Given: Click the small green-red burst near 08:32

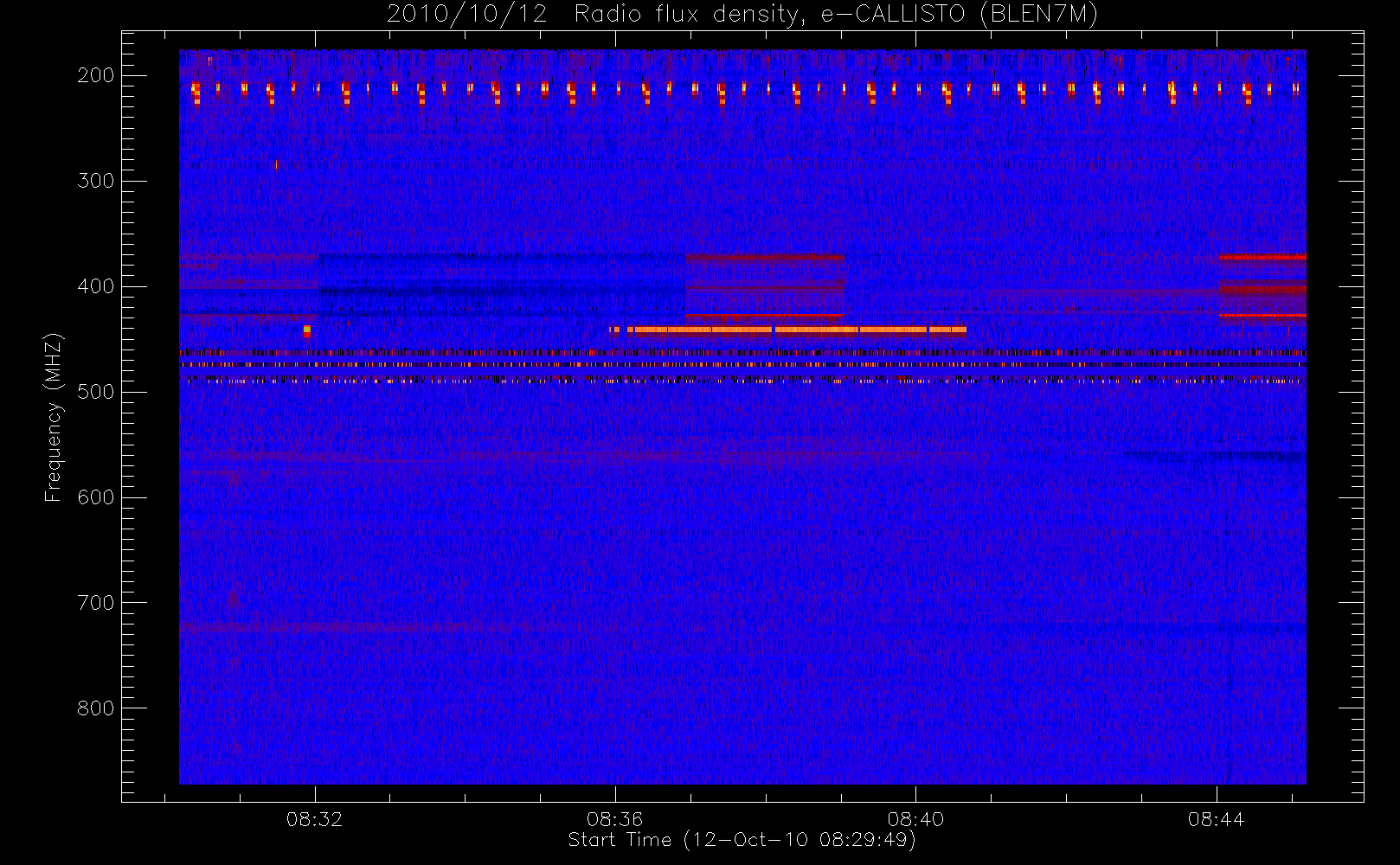Looking at the screenshot, I should pos(307,330).
